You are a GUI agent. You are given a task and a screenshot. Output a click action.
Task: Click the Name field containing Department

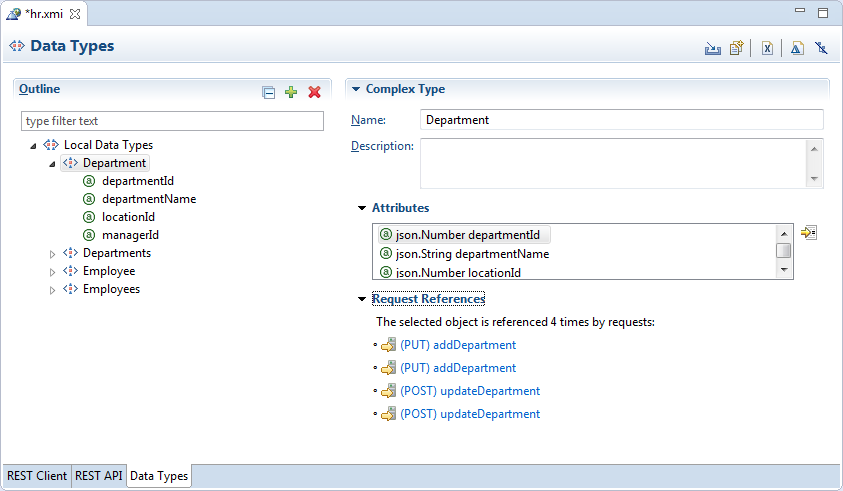click(621, 120)
